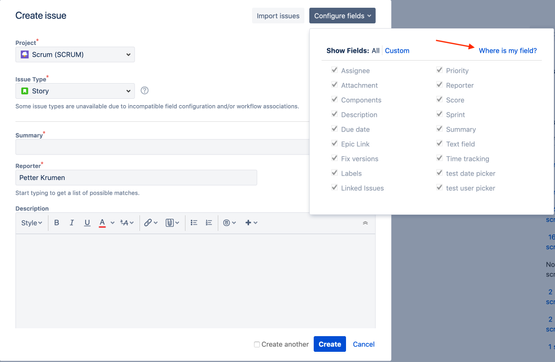Screen dimensions: 555x362
Task: Open the plus insert-more dropdown
Action: pyautogui.click(x=251, y=223)
